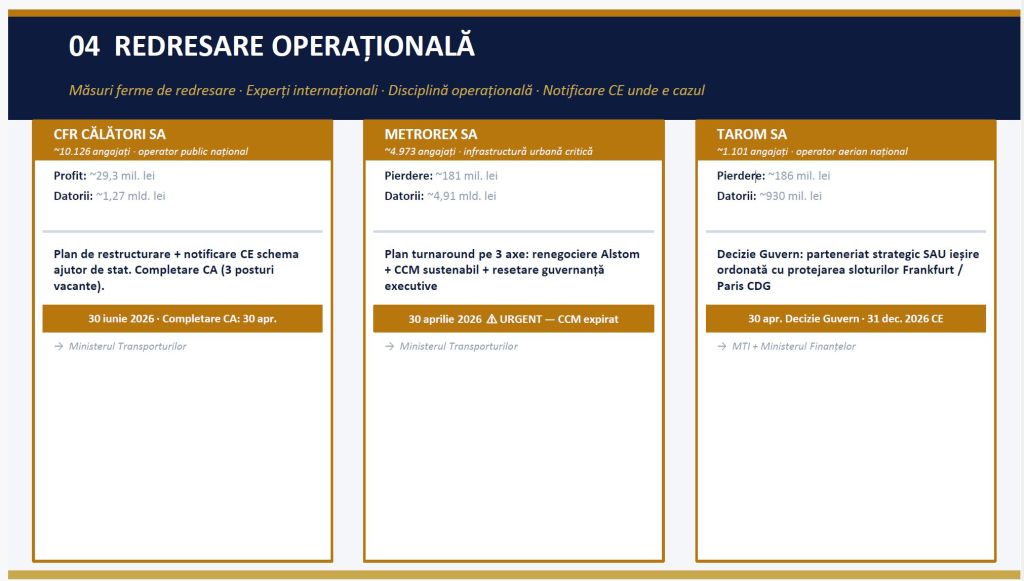Click the Plan turnaround pe 3 axe paragraph
Image resolution: width=1024 pixels, height=581 pixels.
pos(512,270)
